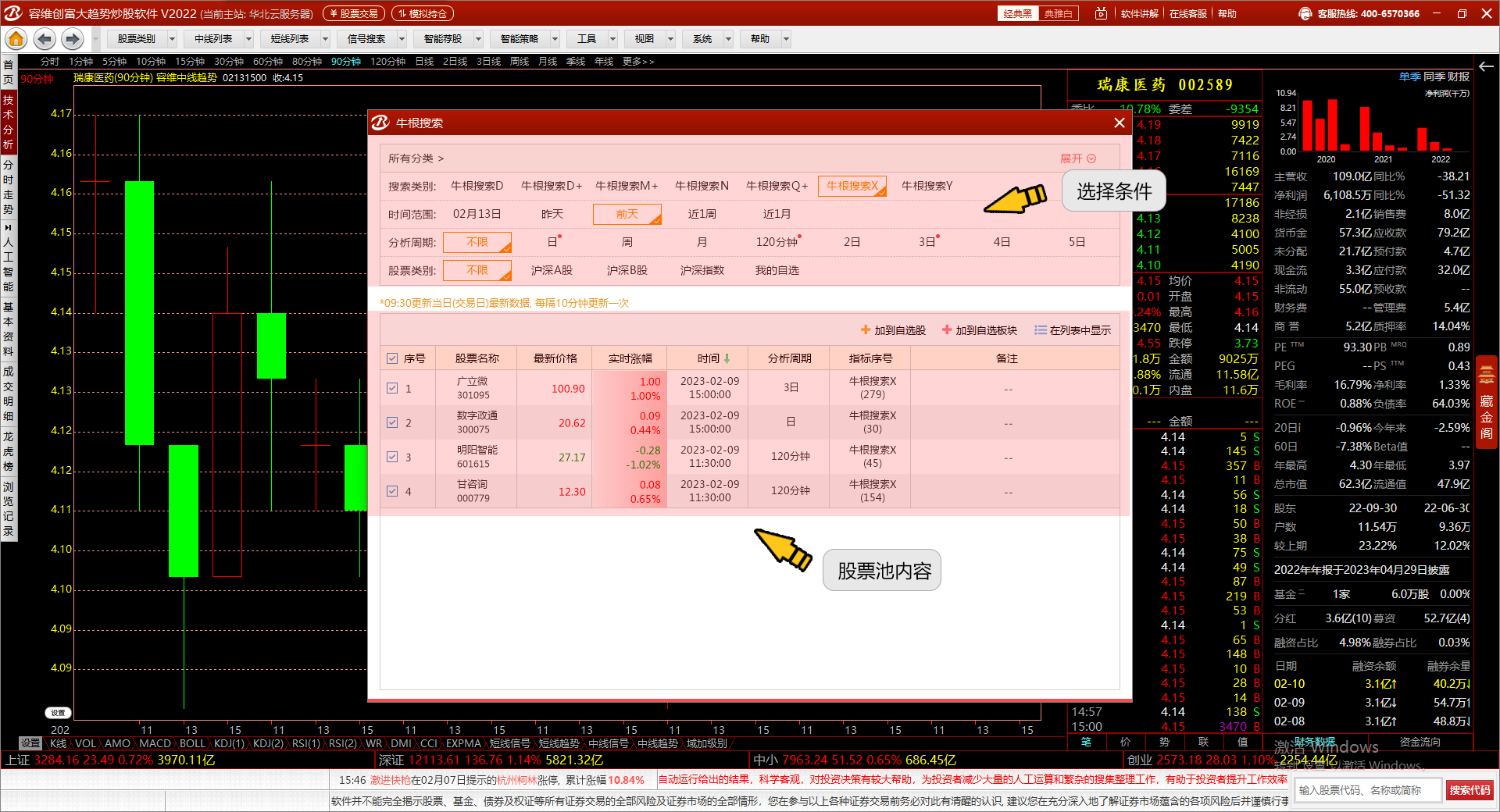Click the back arrow navigation button
The width and height of the screenshot is (1500, 812).
[45, 39]
